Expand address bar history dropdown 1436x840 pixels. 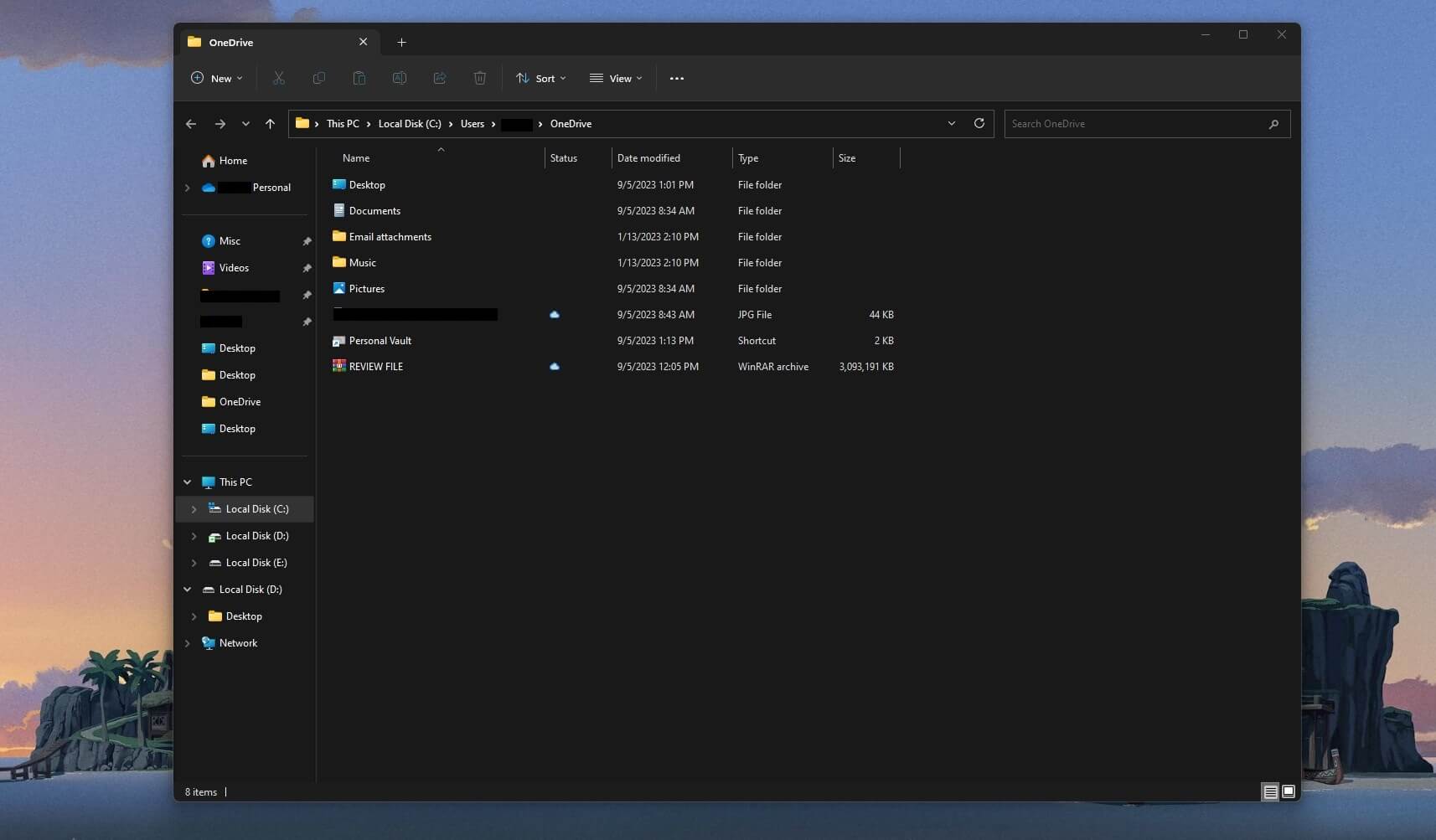[952, 123]
